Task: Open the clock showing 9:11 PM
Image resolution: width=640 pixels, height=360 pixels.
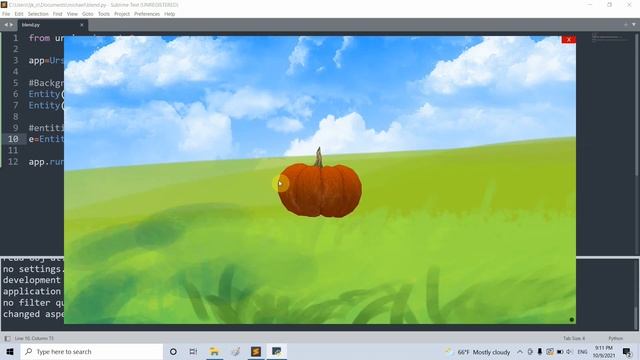Action: click(604, 352)
